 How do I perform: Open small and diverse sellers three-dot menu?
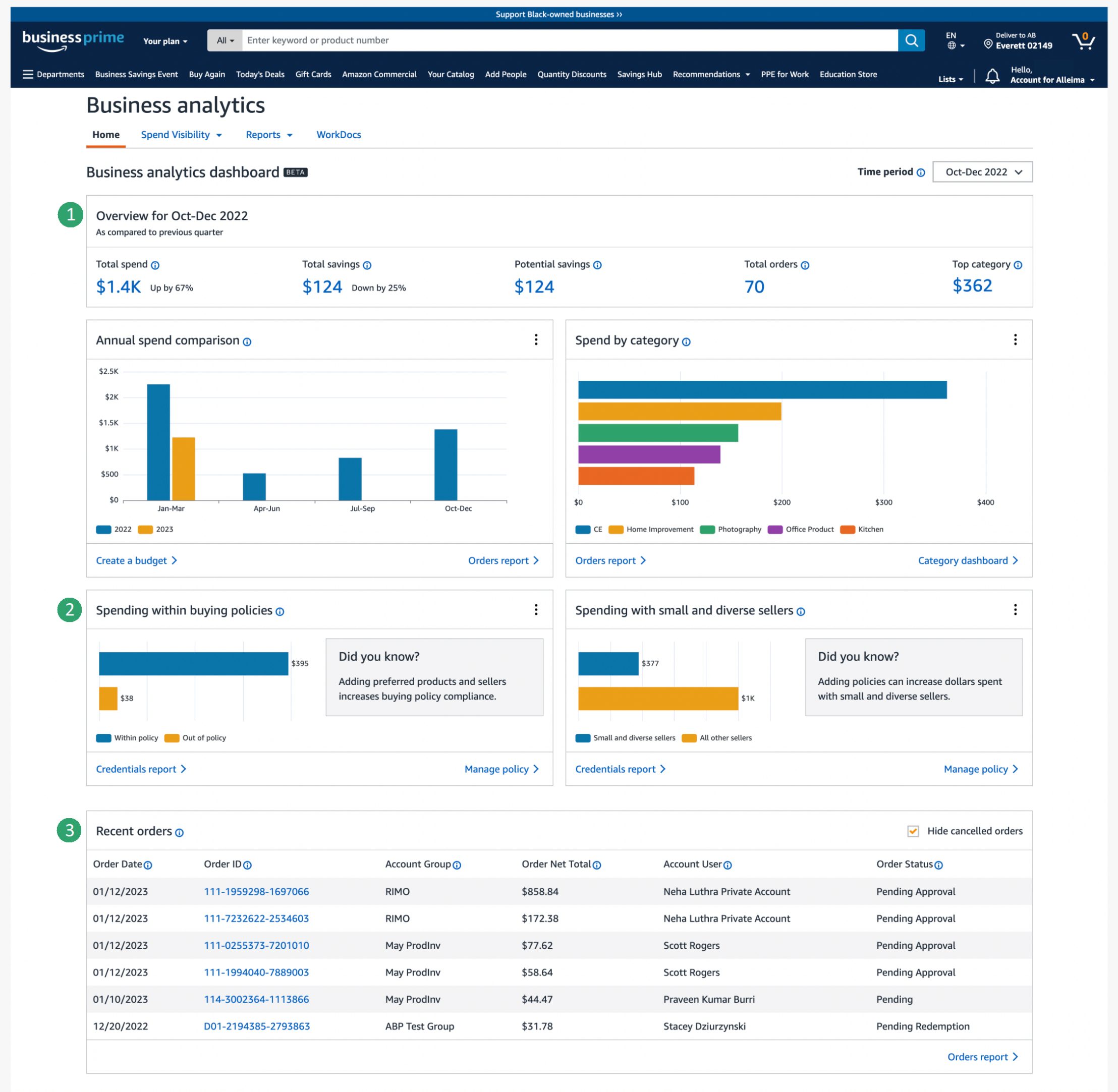pyautogui.click(x=1015, y=609)
